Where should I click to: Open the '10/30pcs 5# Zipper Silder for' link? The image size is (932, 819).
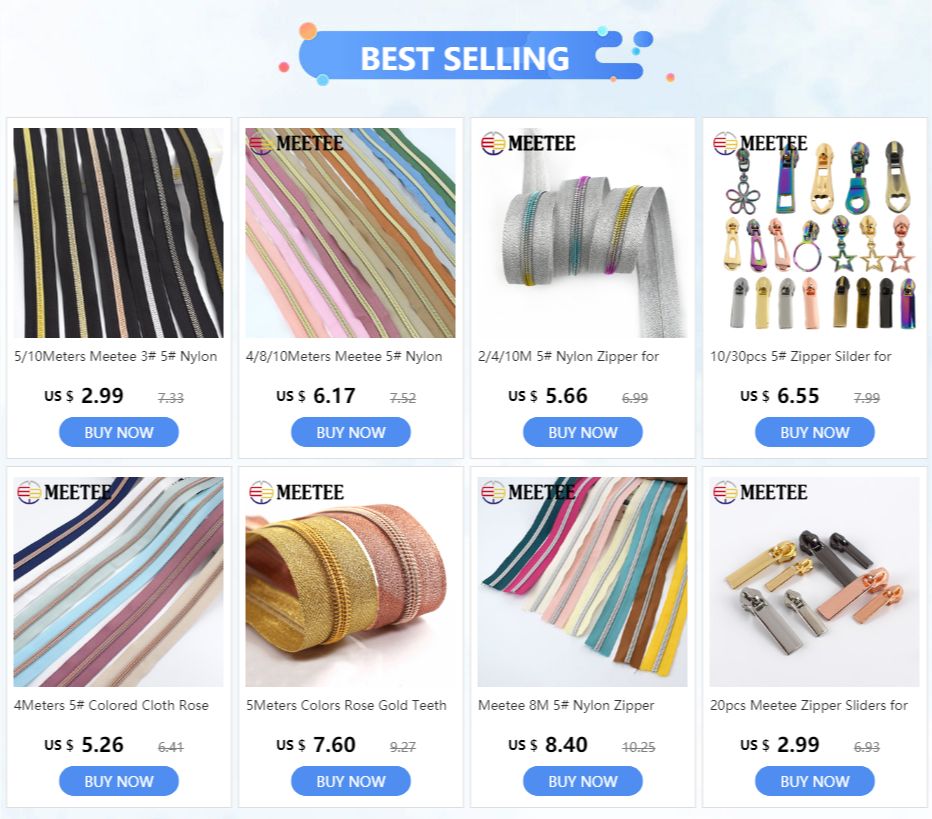(801, 357)
